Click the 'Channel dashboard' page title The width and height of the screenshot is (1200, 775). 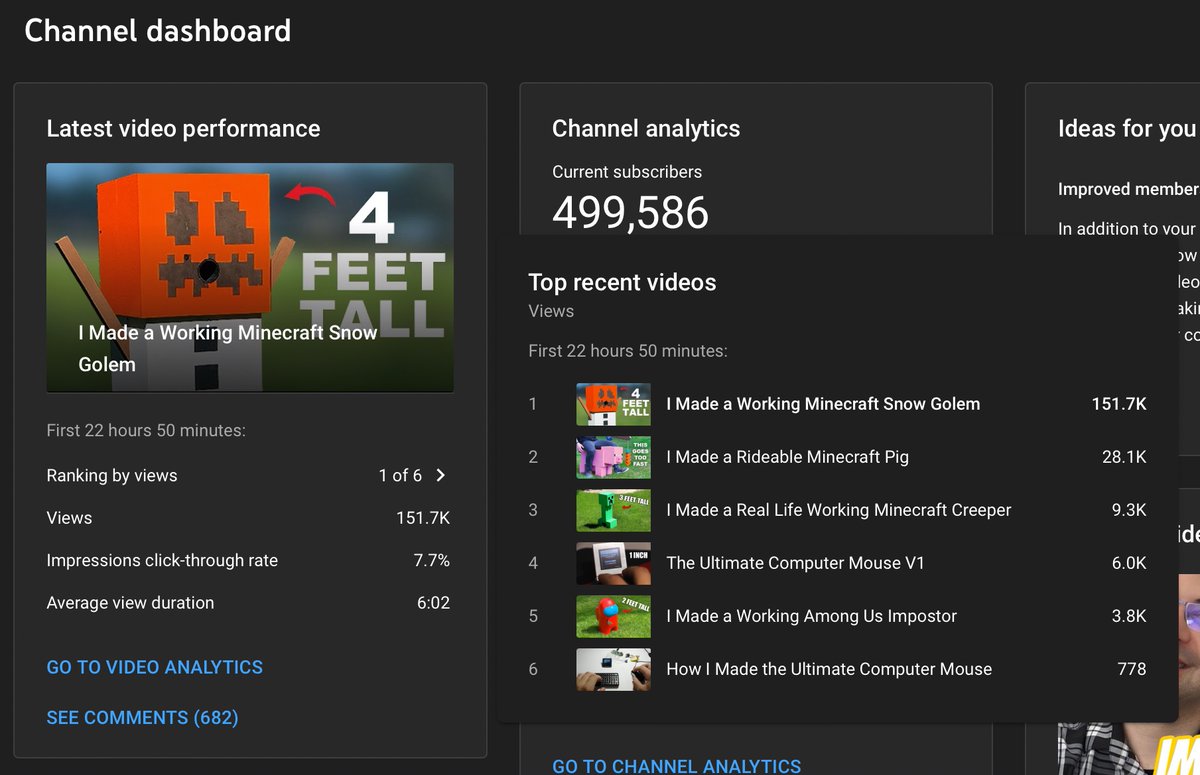pyautogui.click(x=158, y=31)
